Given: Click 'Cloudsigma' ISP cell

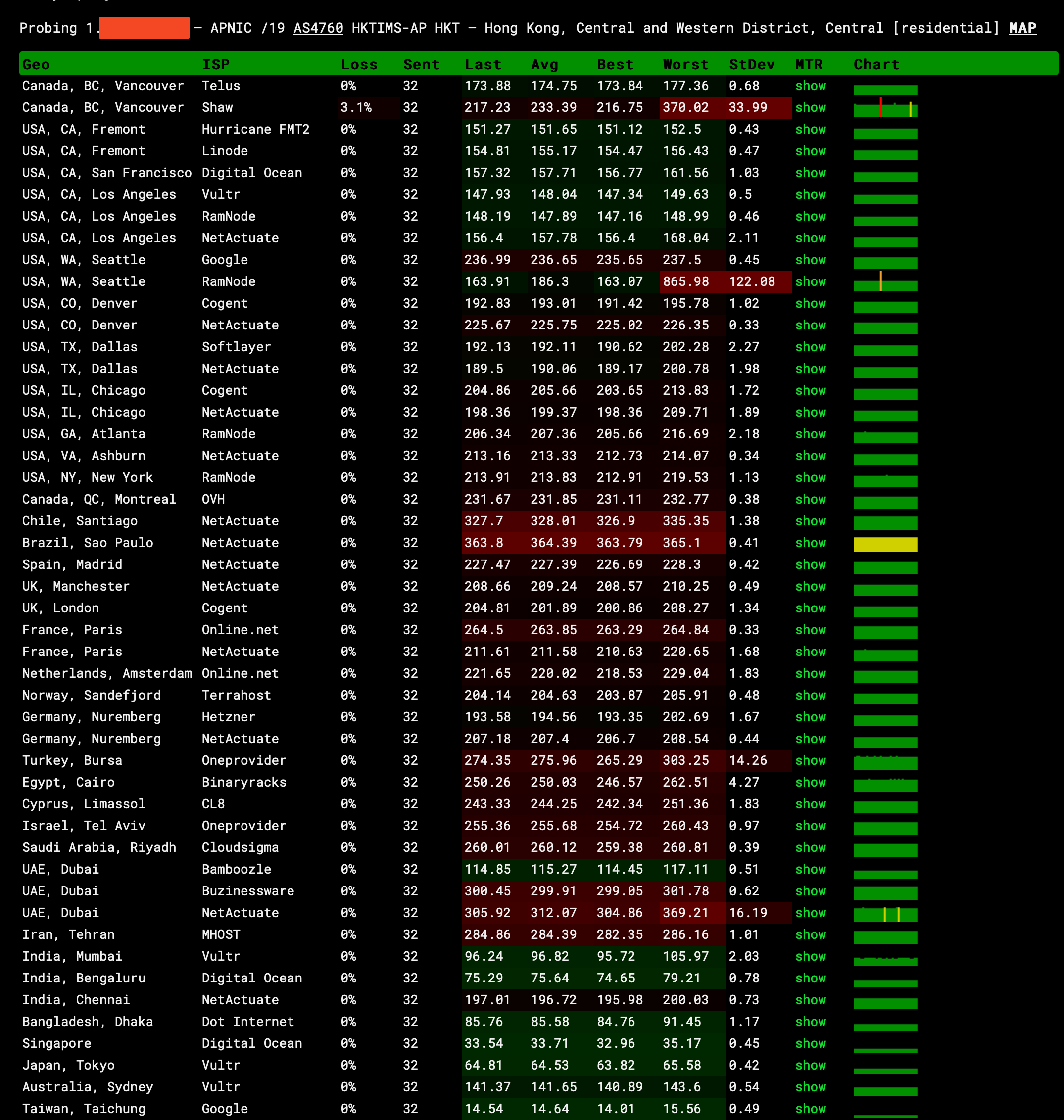Looking at the screenshot, I should click(240, 847).
